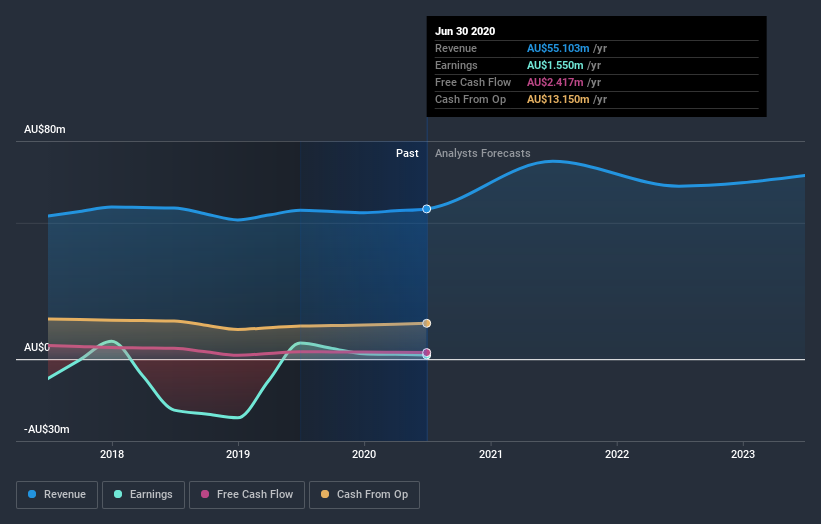Screen dimensions: 821x524
Task: Toggle the Earnings legend button
Action: click(143, 495)
